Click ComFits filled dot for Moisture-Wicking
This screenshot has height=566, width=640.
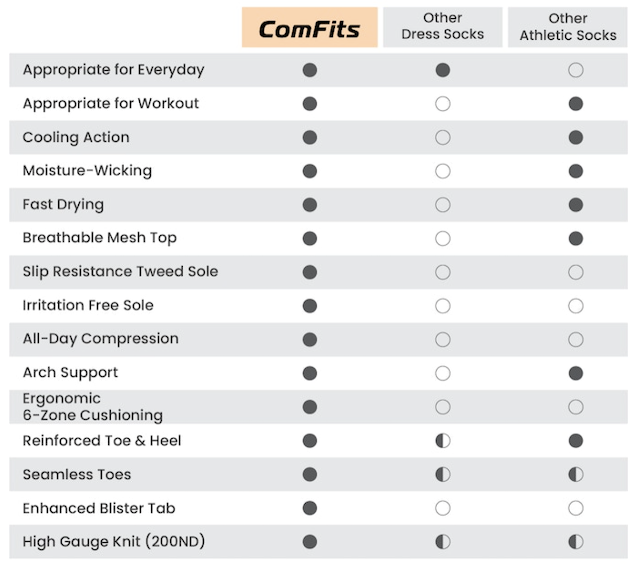pos(310,171)
